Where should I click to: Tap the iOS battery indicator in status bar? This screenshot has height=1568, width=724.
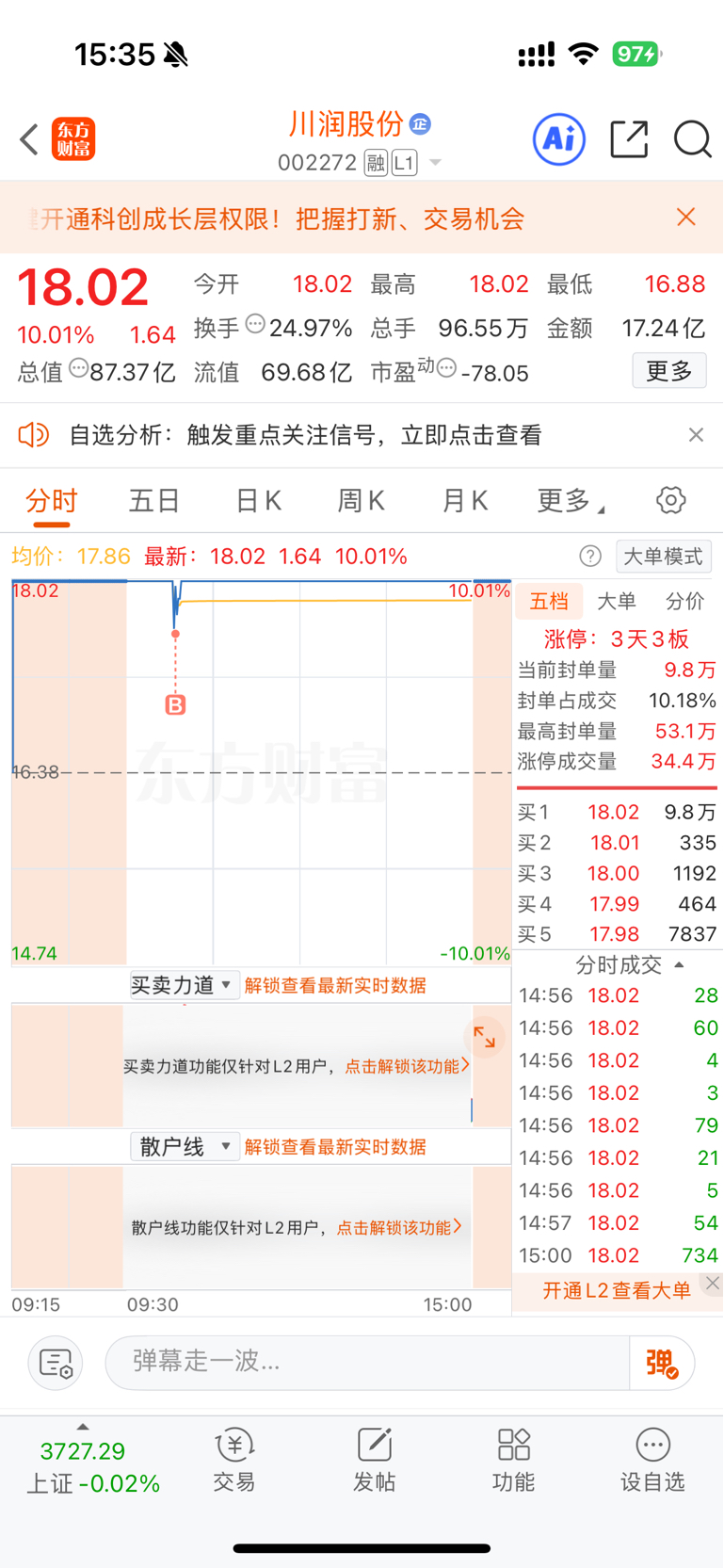[x=637, y=55]
